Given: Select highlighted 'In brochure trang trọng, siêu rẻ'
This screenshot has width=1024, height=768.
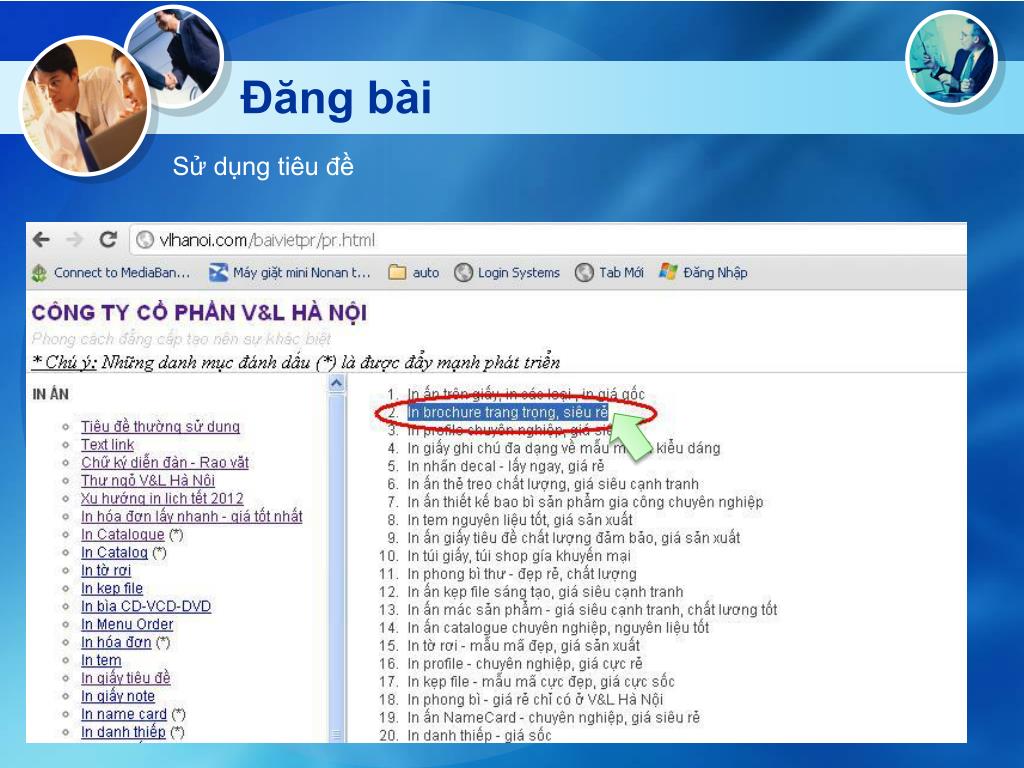Looking at the screenshot, I should (x=507, y=412).
